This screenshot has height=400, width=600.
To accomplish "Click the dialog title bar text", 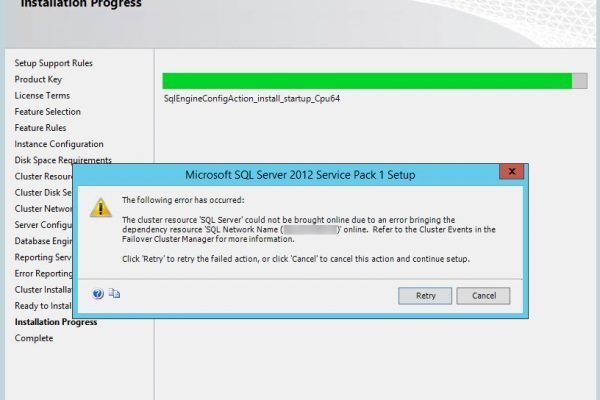I will click(x=300, y=175).
